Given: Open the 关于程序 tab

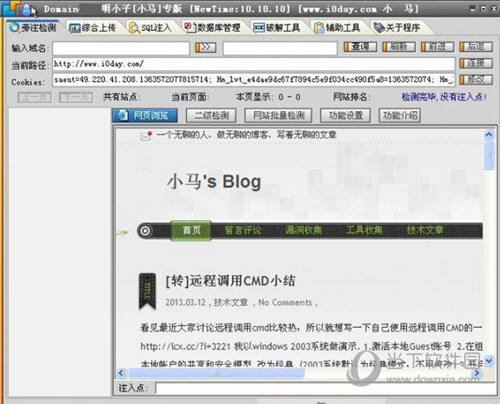Looking at the screenshot, I should pos(397,28).
